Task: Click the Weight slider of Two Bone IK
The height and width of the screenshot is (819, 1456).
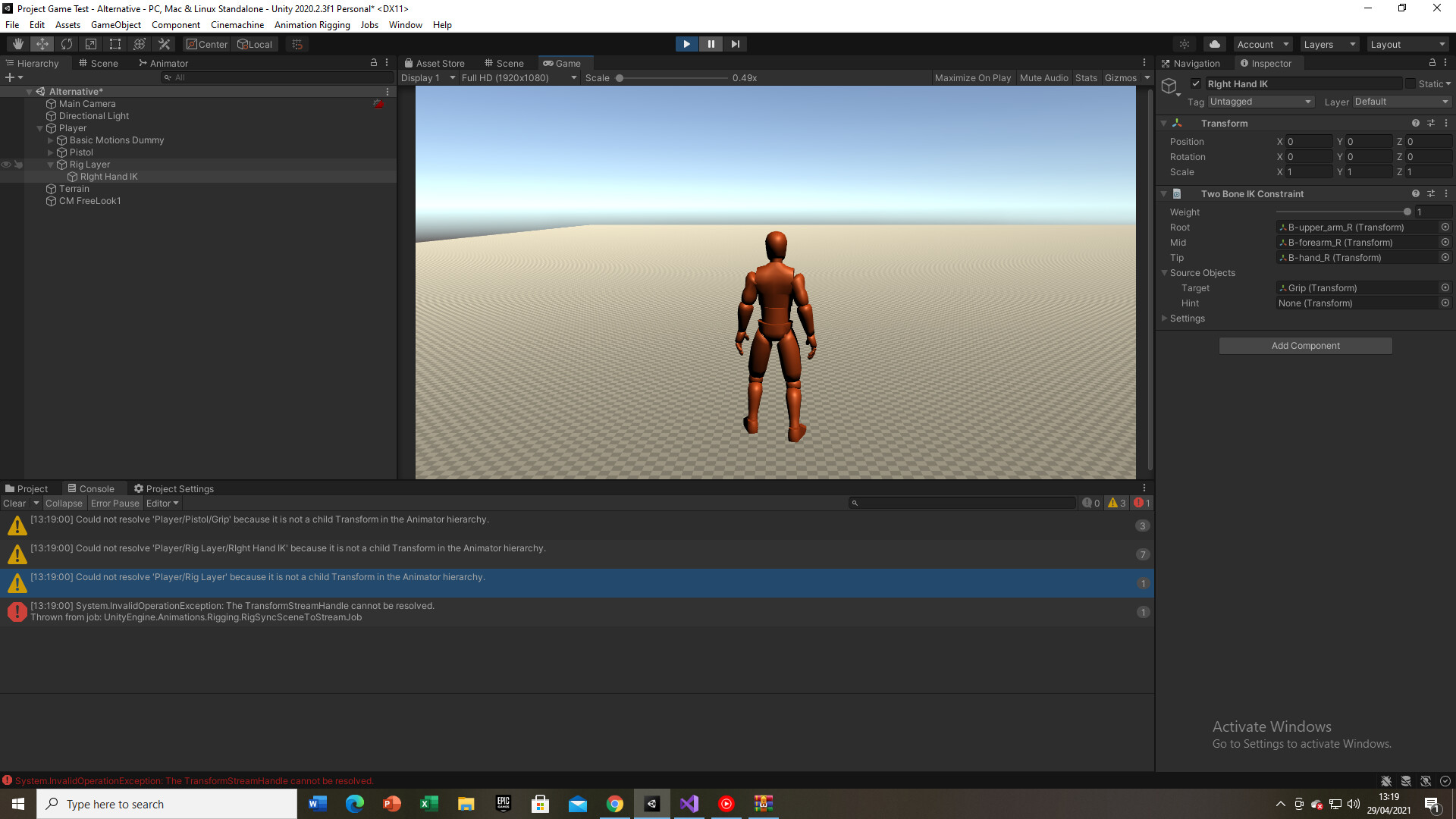Action: click(x=1407, y=212)
